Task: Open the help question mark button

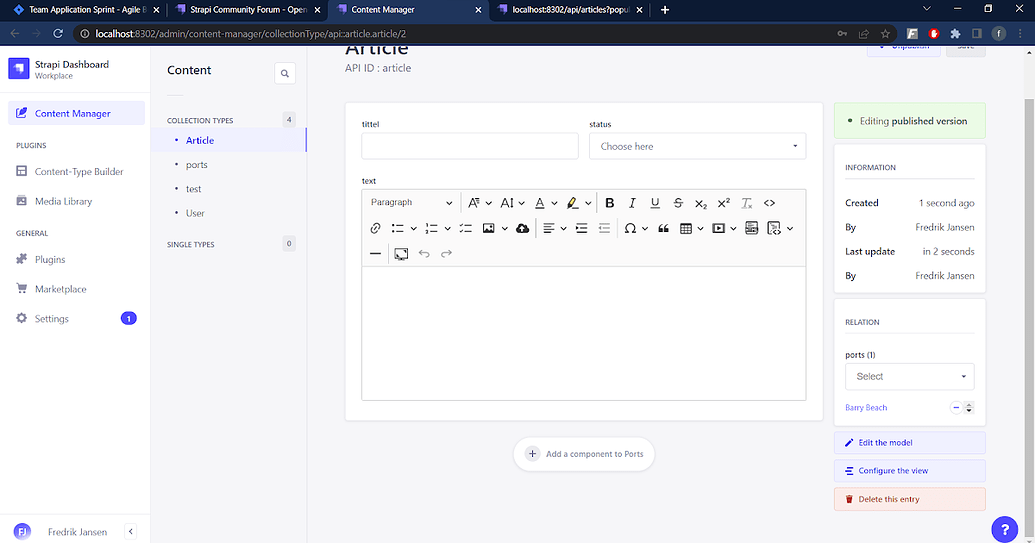Action: pyautogui.click(x=1004, y=529)
